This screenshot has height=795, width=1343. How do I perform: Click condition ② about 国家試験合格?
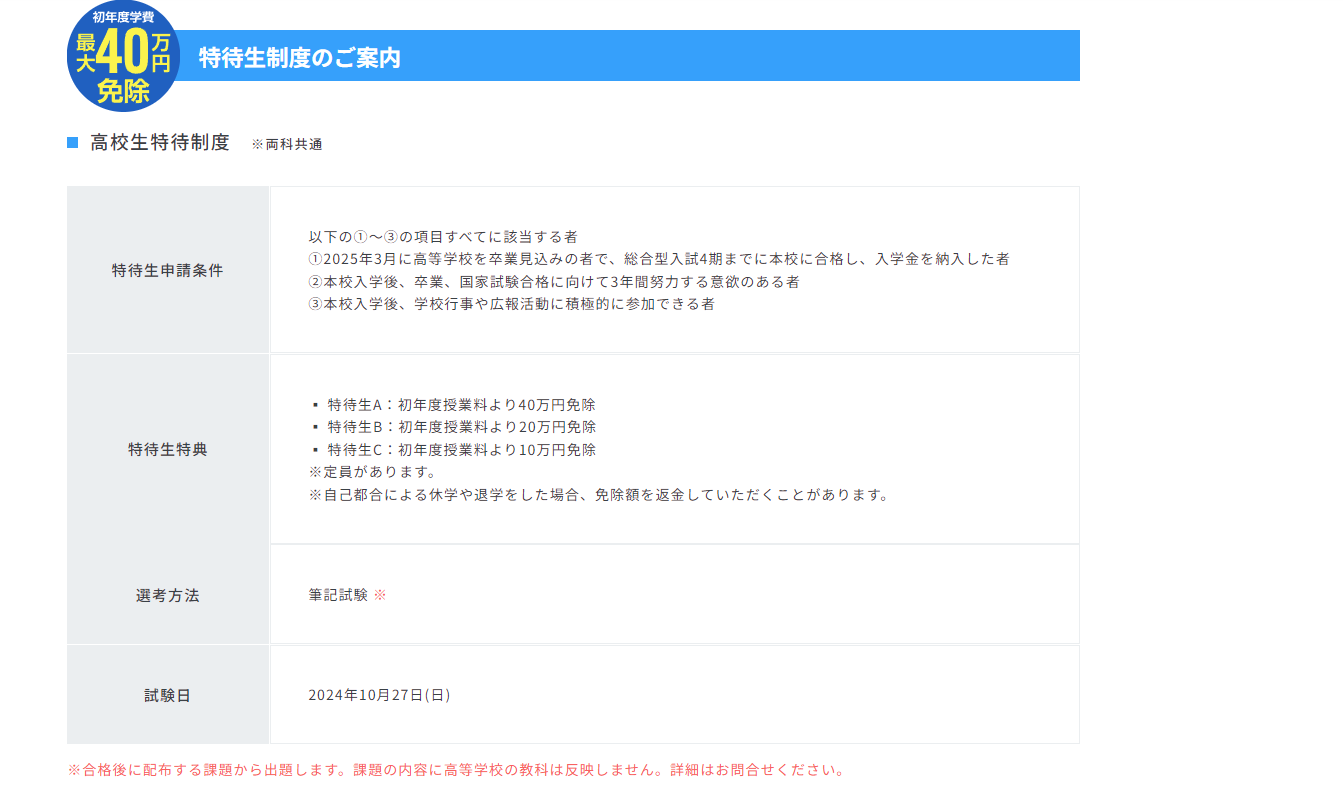pyautogui.click(x=554, y=282)
